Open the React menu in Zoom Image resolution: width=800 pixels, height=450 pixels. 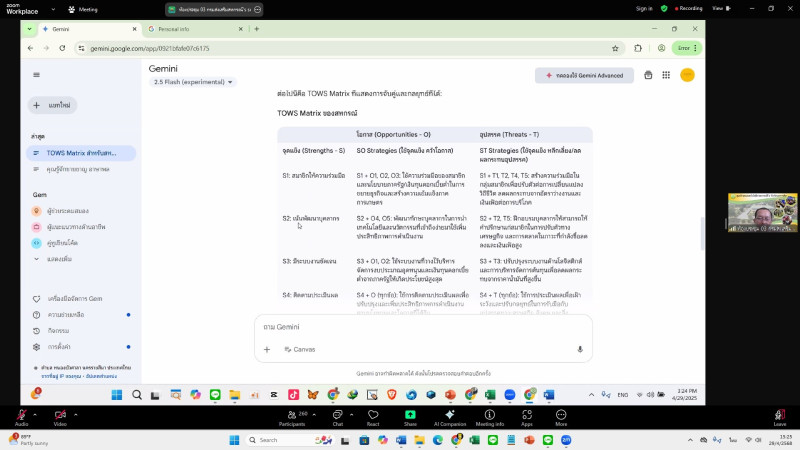373,417
